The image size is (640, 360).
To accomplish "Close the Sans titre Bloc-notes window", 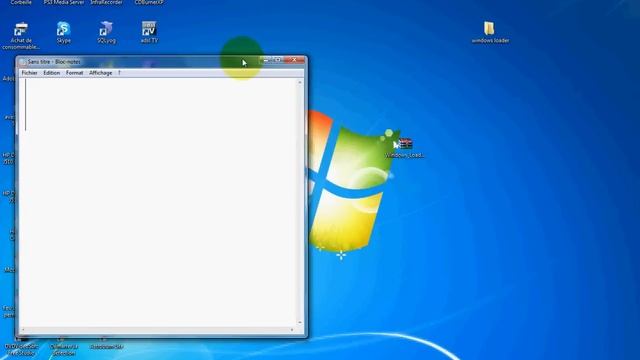I will 294,60.
